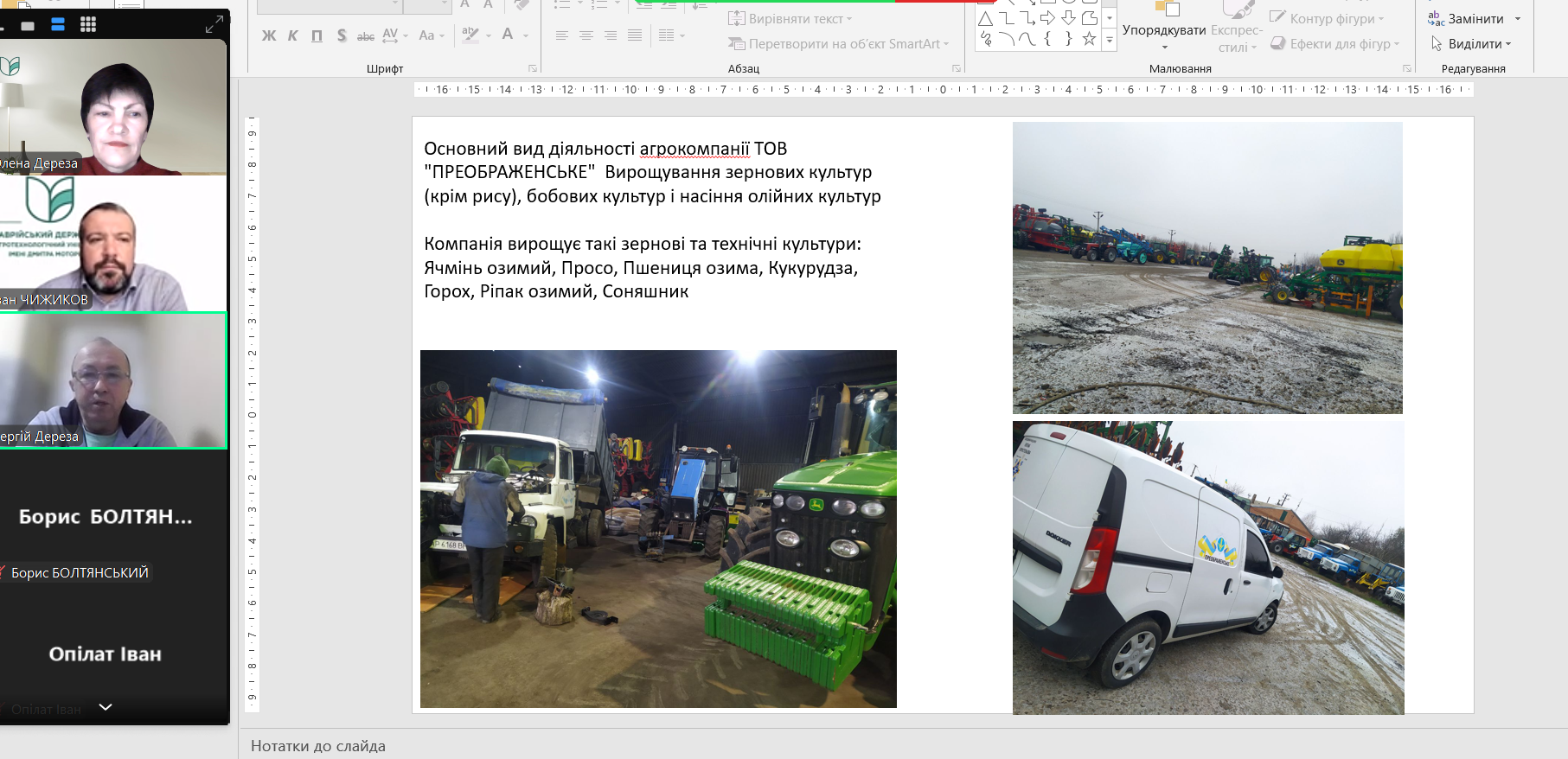Open the Виділити dropdown menu

pos(1472,44)
